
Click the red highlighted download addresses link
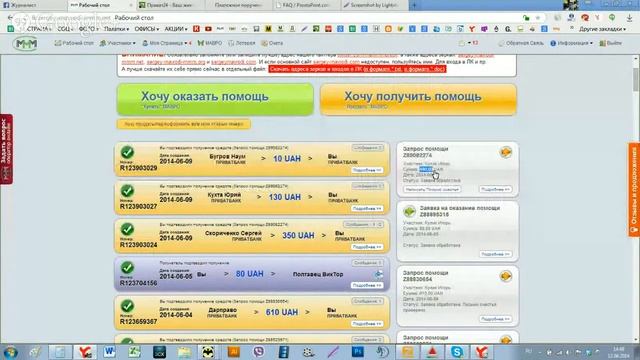(357, 69)
